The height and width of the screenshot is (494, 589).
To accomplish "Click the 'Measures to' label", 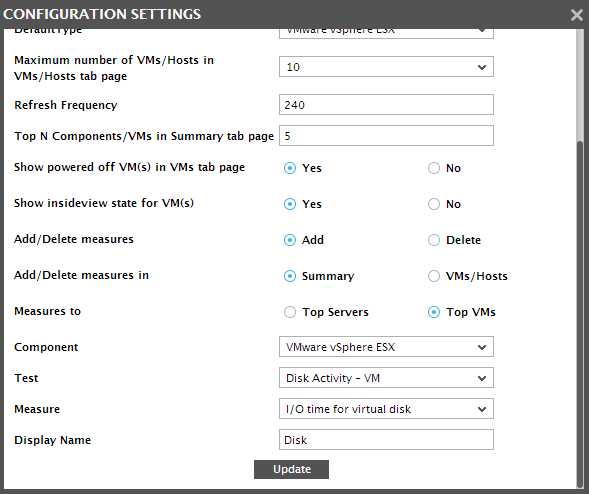I will coord(48,311).
